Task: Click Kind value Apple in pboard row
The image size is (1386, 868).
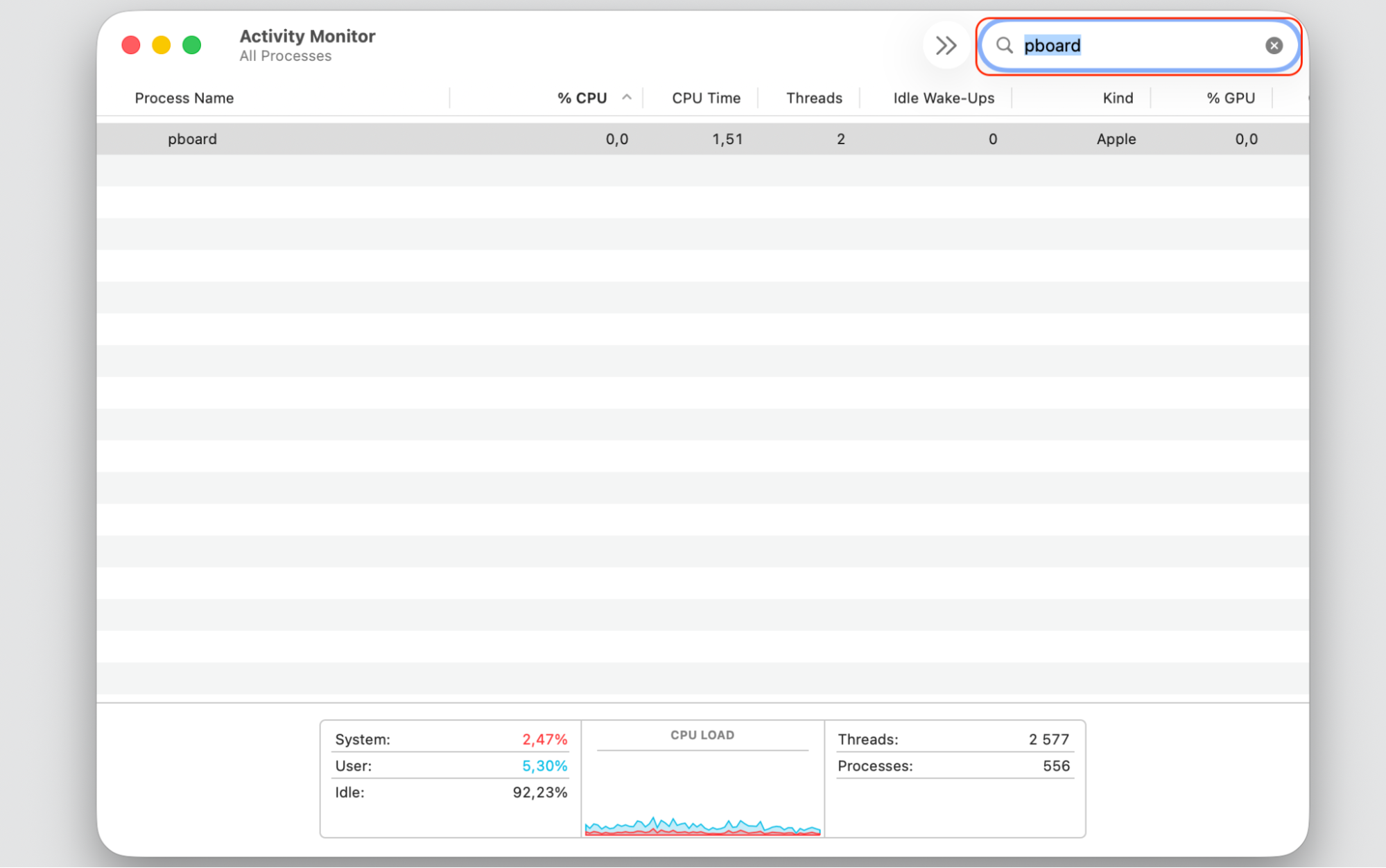Action: click(x=1116, y=139)
